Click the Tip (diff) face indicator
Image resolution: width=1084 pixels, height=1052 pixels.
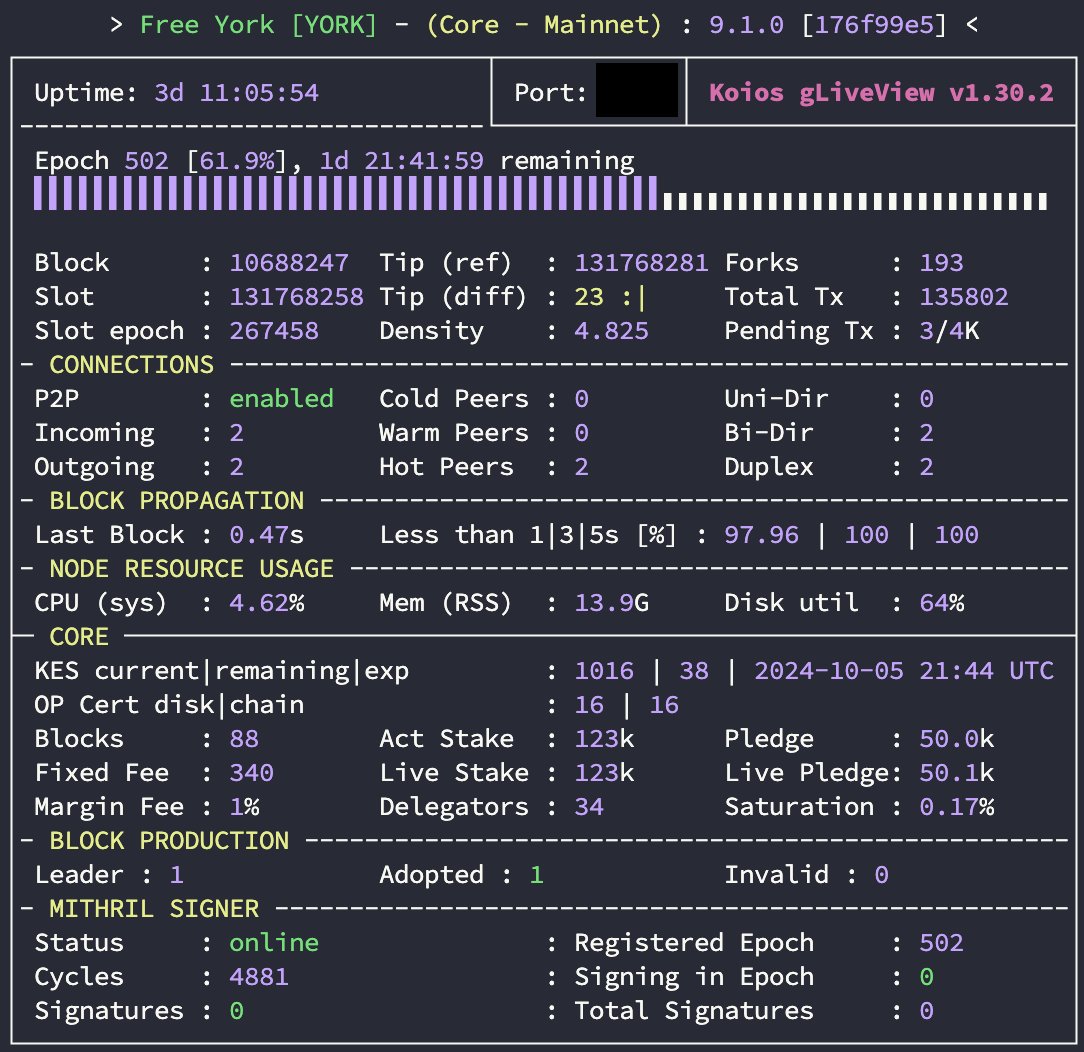click(634, 297)
